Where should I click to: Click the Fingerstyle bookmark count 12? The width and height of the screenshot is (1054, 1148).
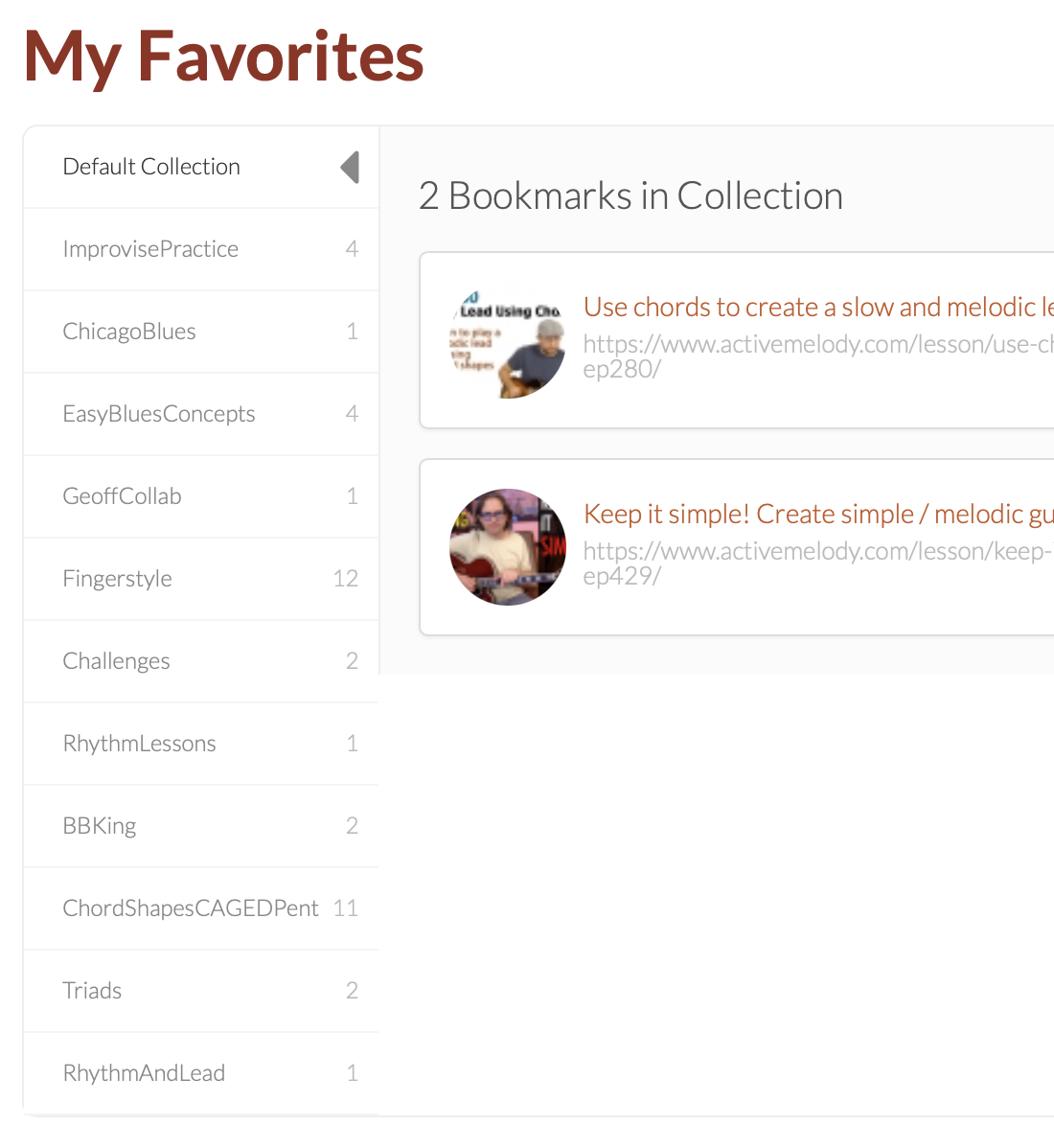pos(346,579)
